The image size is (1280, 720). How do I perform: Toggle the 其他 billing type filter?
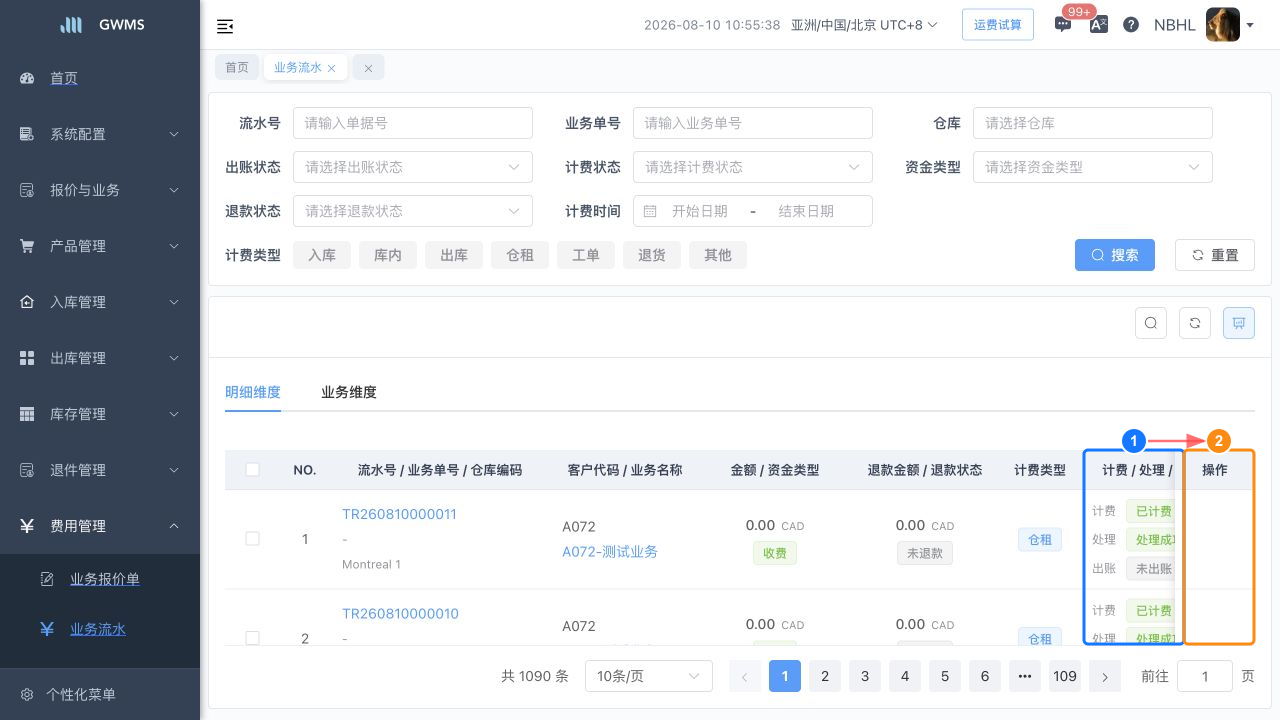click(x=718, y=255)
